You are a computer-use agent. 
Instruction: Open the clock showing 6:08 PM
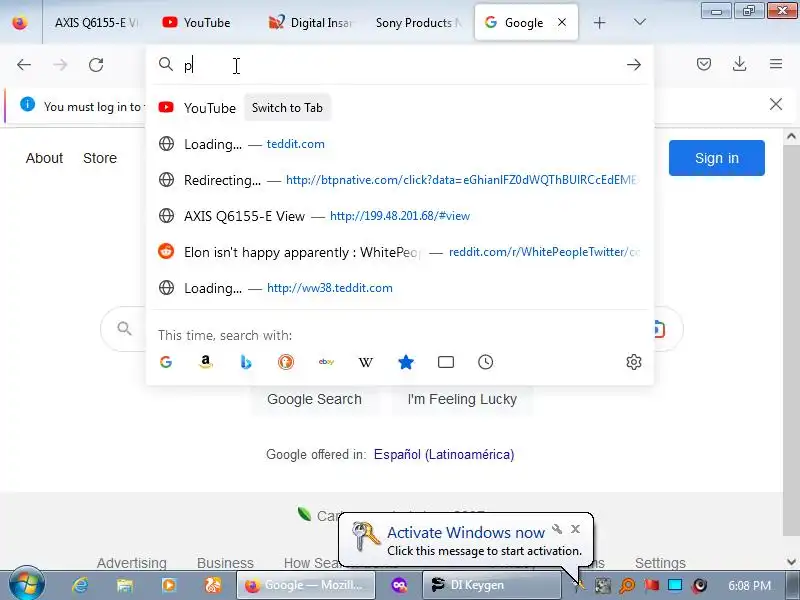click(x=749, y=585)
